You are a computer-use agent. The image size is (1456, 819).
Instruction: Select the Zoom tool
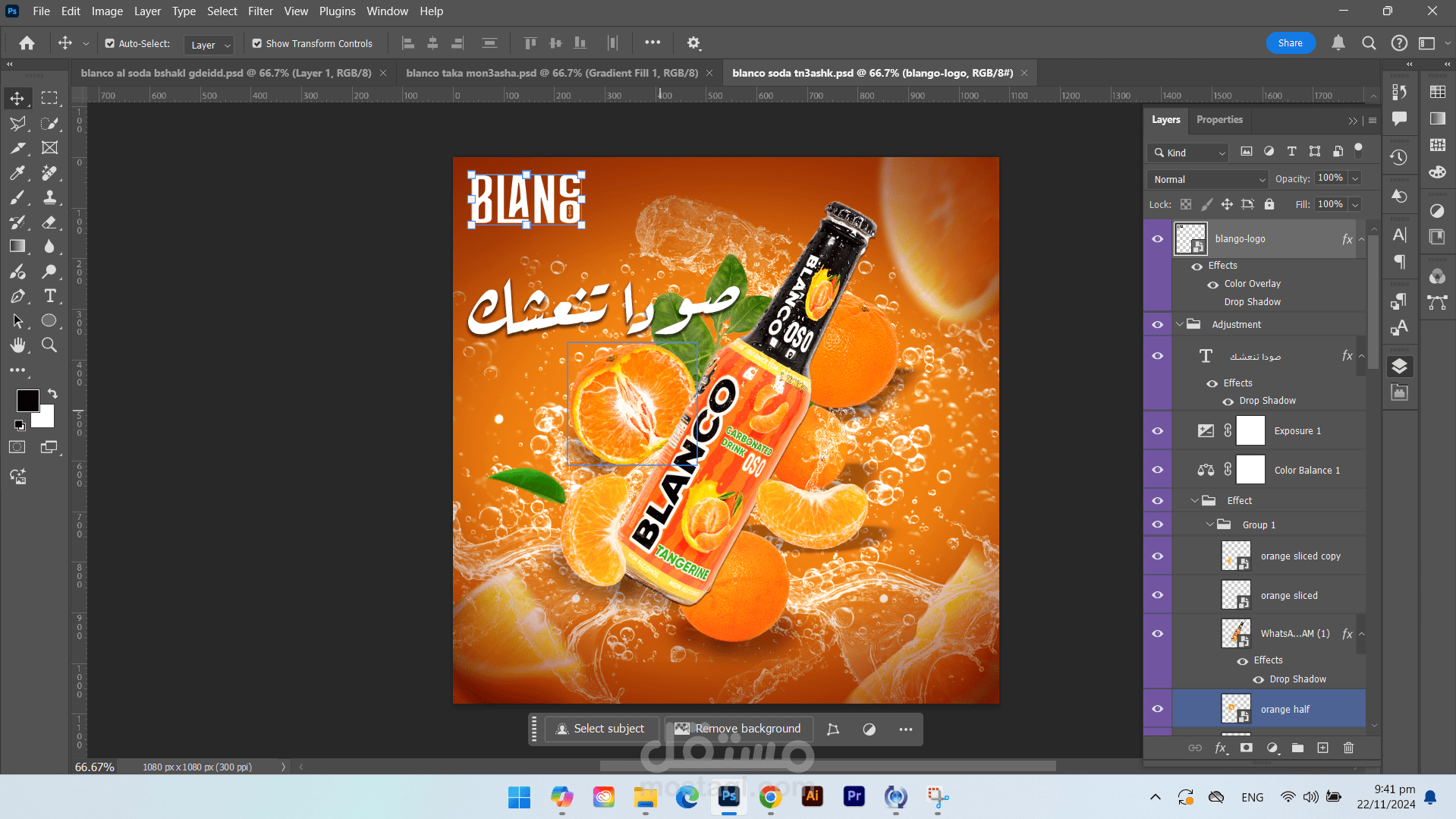pyautogui.click(x=49, y=345)
